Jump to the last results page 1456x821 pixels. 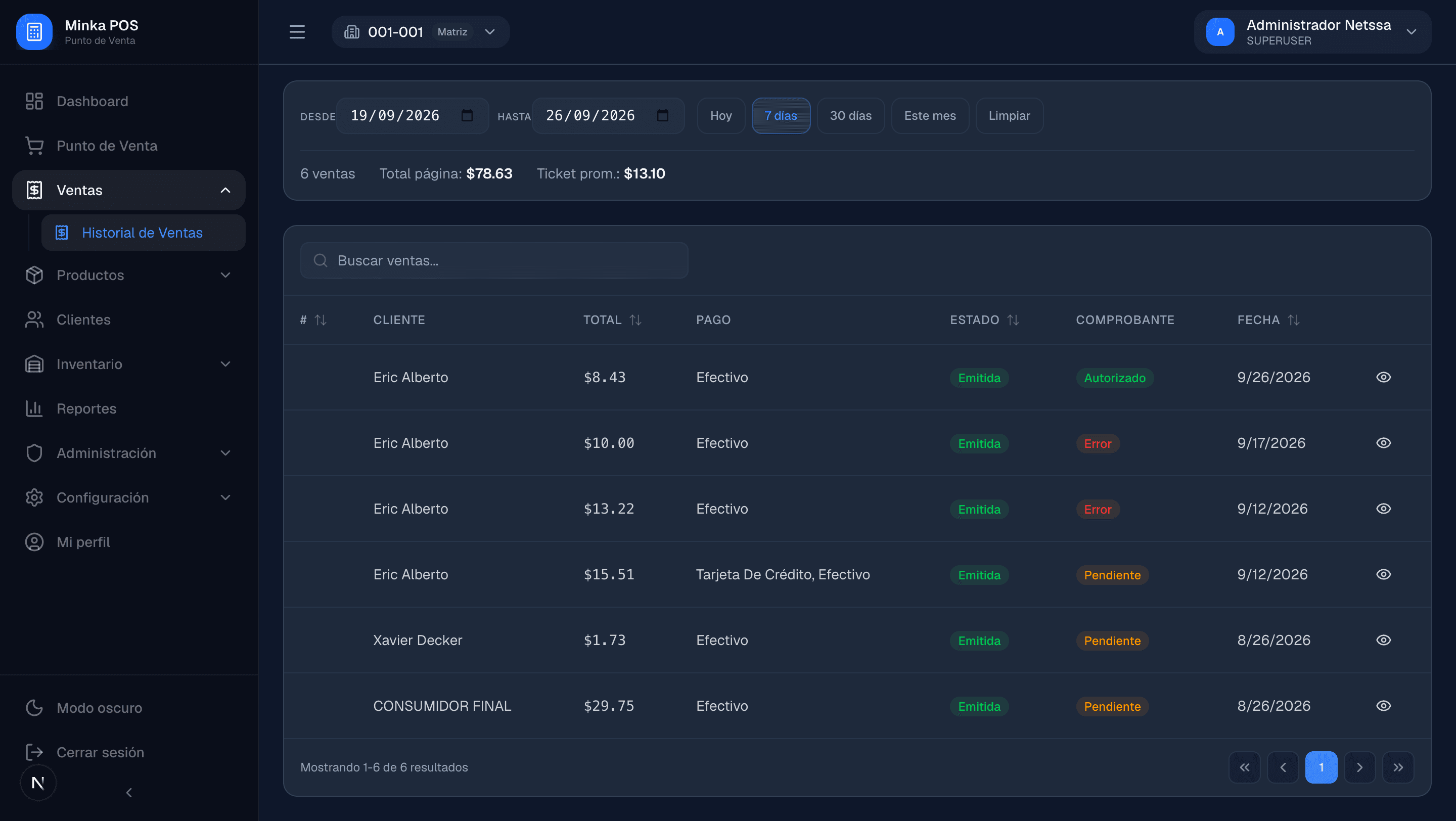click(x=1398, y=767)
